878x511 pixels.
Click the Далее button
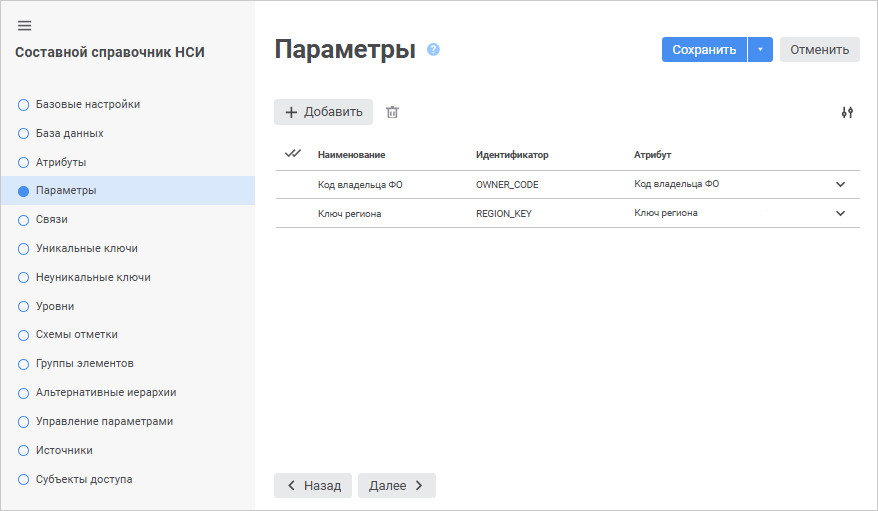[396, 485]
